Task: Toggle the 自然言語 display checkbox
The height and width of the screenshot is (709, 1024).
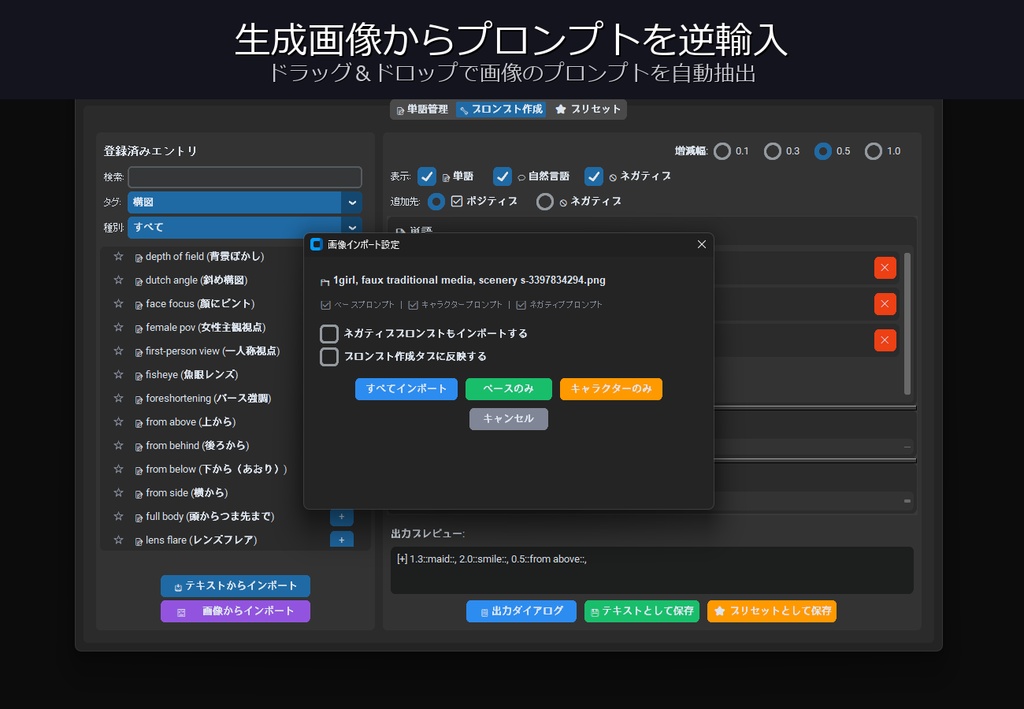Action: tap(502, 176)
